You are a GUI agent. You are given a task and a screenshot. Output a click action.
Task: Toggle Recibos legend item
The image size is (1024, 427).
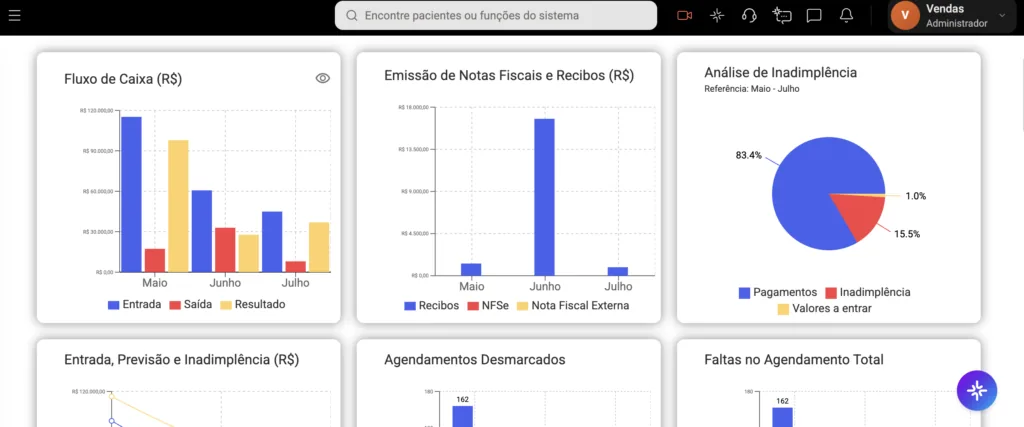click(432, 306)
